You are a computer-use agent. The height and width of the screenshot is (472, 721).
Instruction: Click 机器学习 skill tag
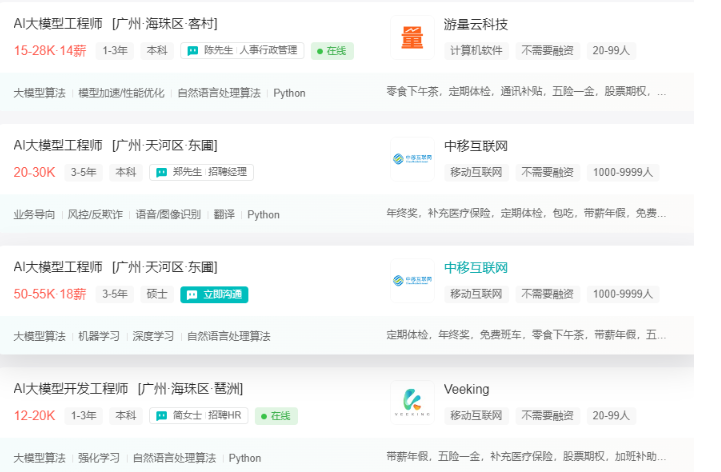[x=99, y=336]
